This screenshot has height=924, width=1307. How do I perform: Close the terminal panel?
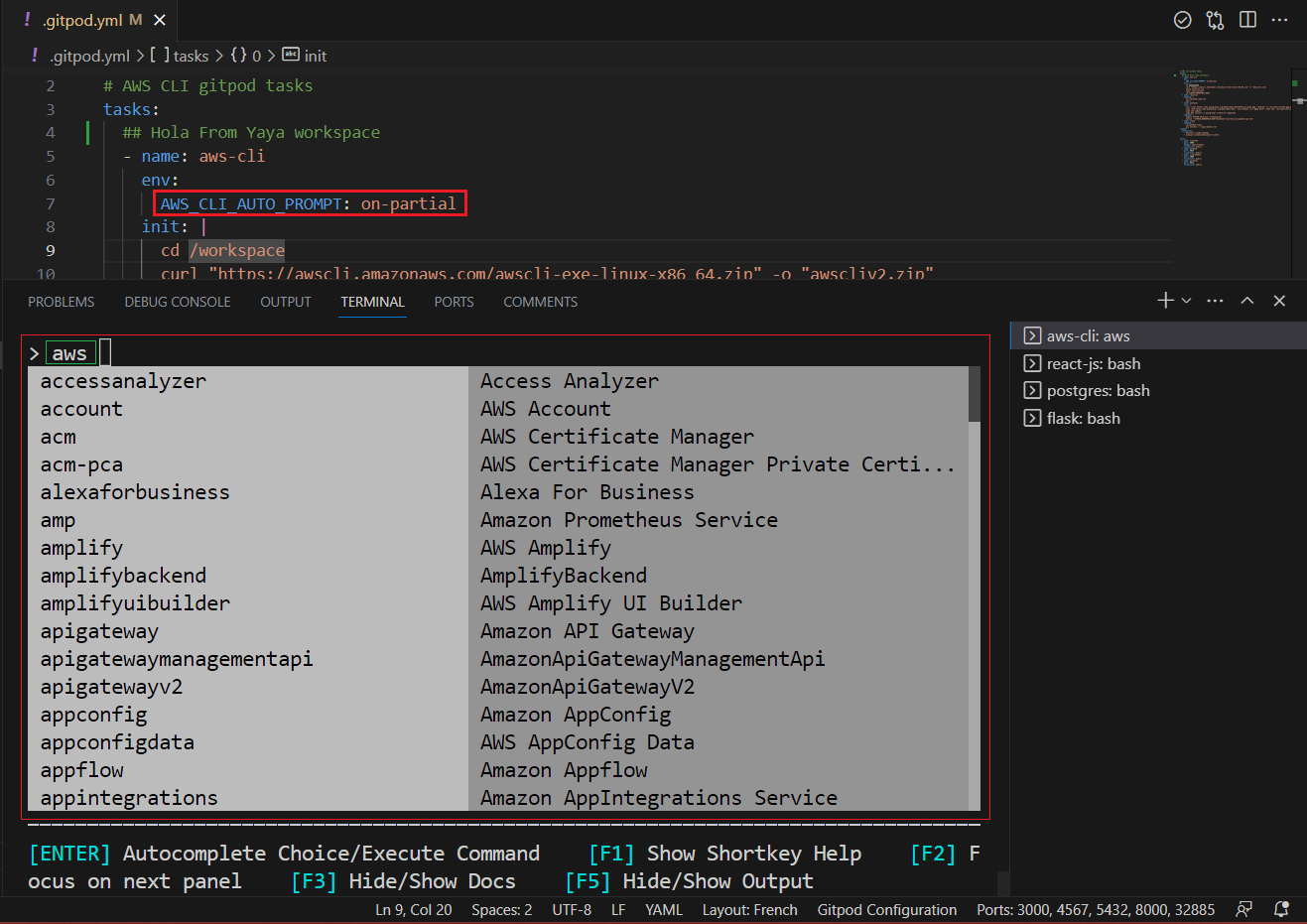(x=1279, y=300)
